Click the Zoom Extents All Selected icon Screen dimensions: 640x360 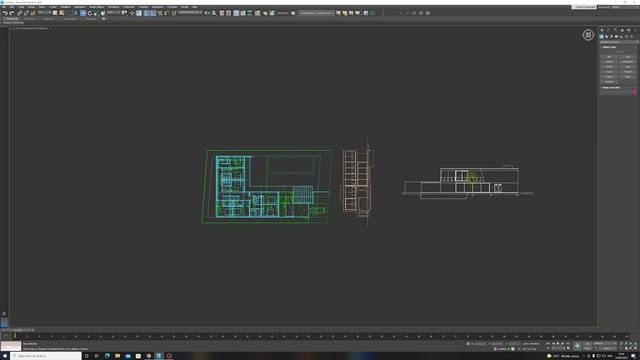point(636,344)
